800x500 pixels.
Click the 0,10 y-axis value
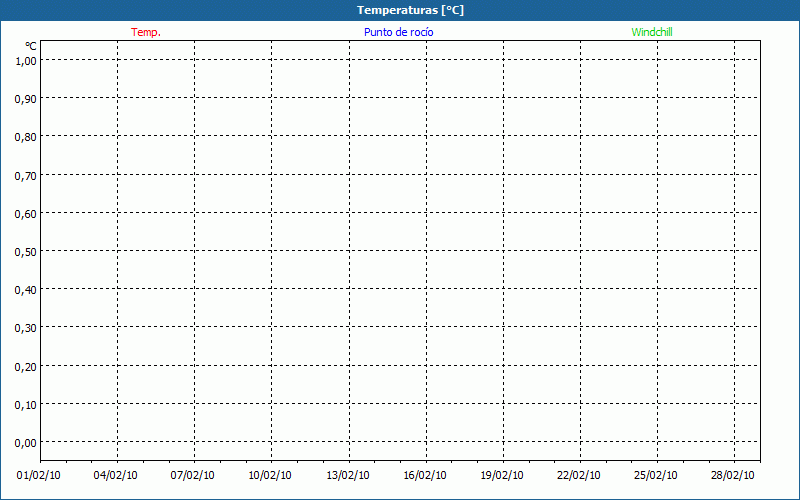tap(26, 405)
